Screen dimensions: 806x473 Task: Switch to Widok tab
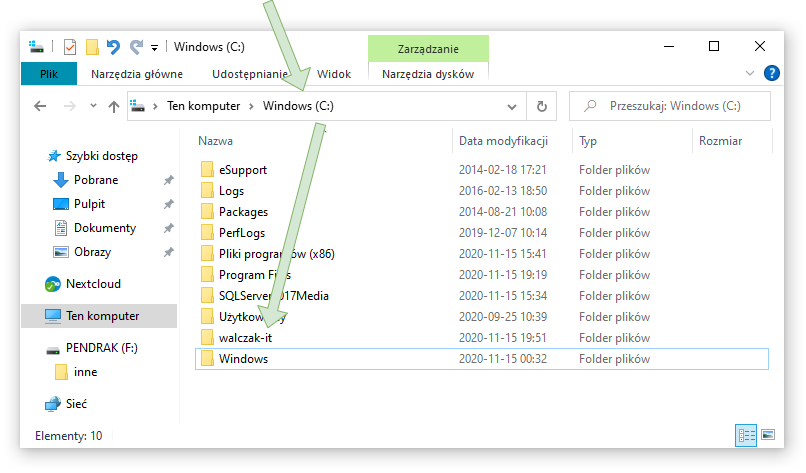click(x=334, y=74)
